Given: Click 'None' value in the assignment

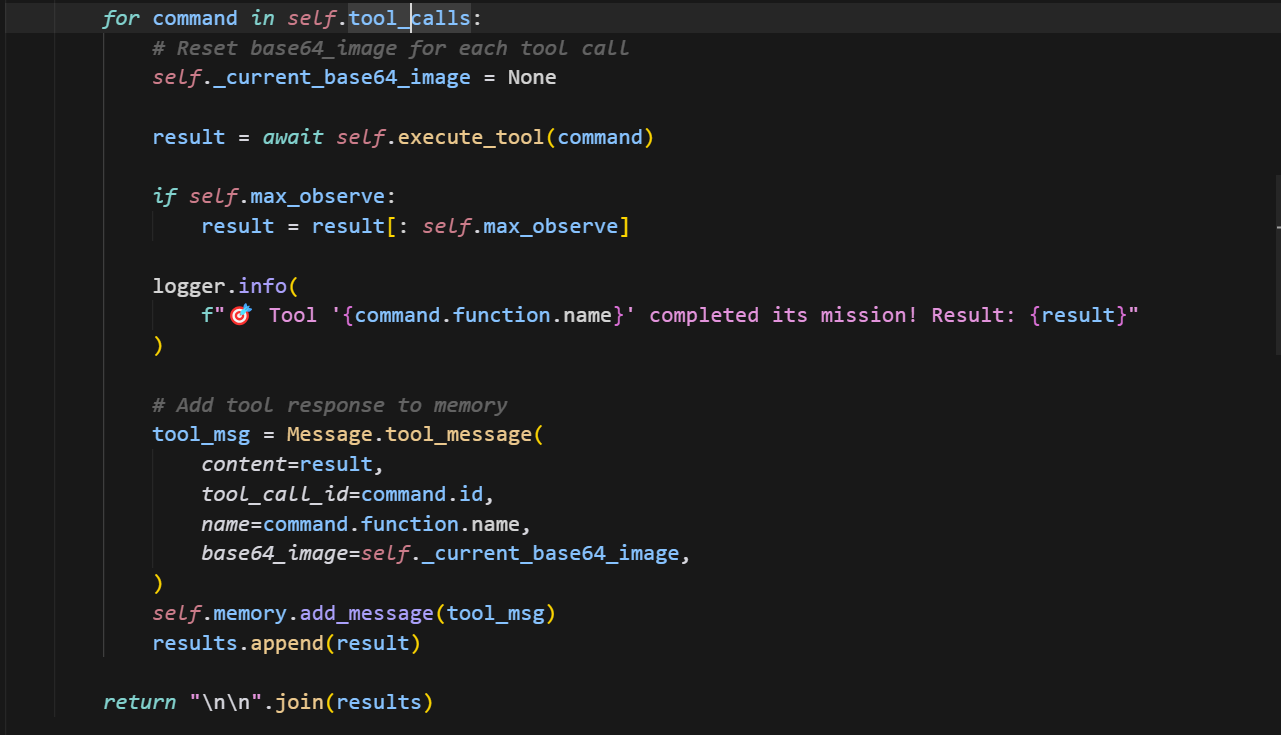Looking at the screenshot, I should coord(532,77).
